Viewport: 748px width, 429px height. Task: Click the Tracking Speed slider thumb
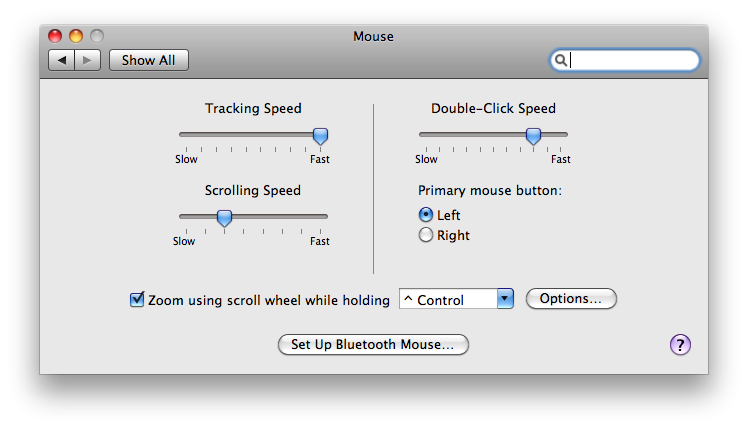click(x=320, y=136)
